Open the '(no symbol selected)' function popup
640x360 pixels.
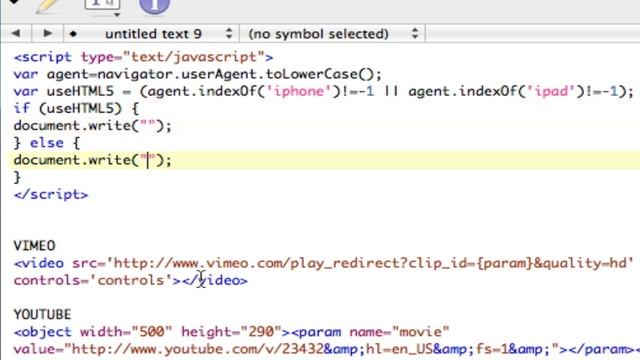[x=333, y=33]
